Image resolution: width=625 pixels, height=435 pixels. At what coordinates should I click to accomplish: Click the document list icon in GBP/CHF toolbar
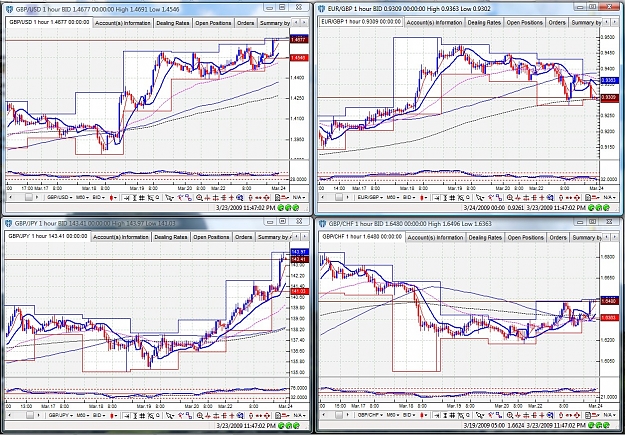click(x=588, y=415)
